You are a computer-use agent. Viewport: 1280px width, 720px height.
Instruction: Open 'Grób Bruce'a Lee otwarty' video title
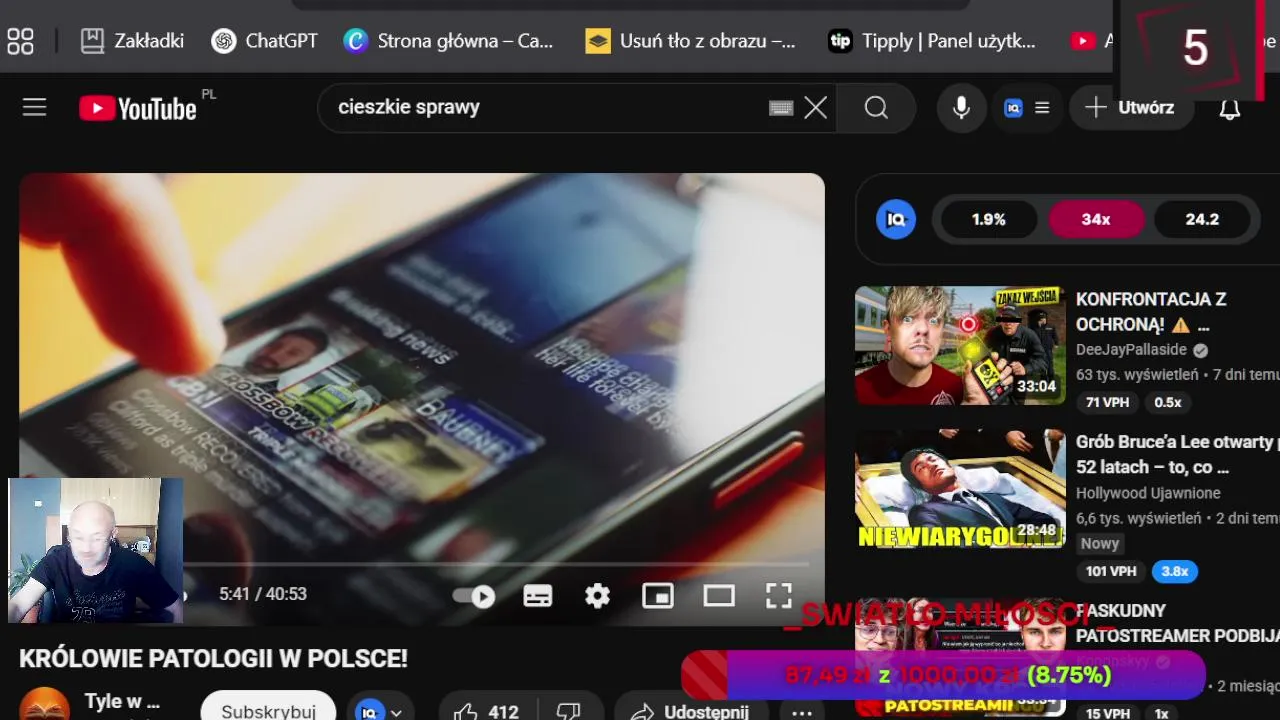1176,454
